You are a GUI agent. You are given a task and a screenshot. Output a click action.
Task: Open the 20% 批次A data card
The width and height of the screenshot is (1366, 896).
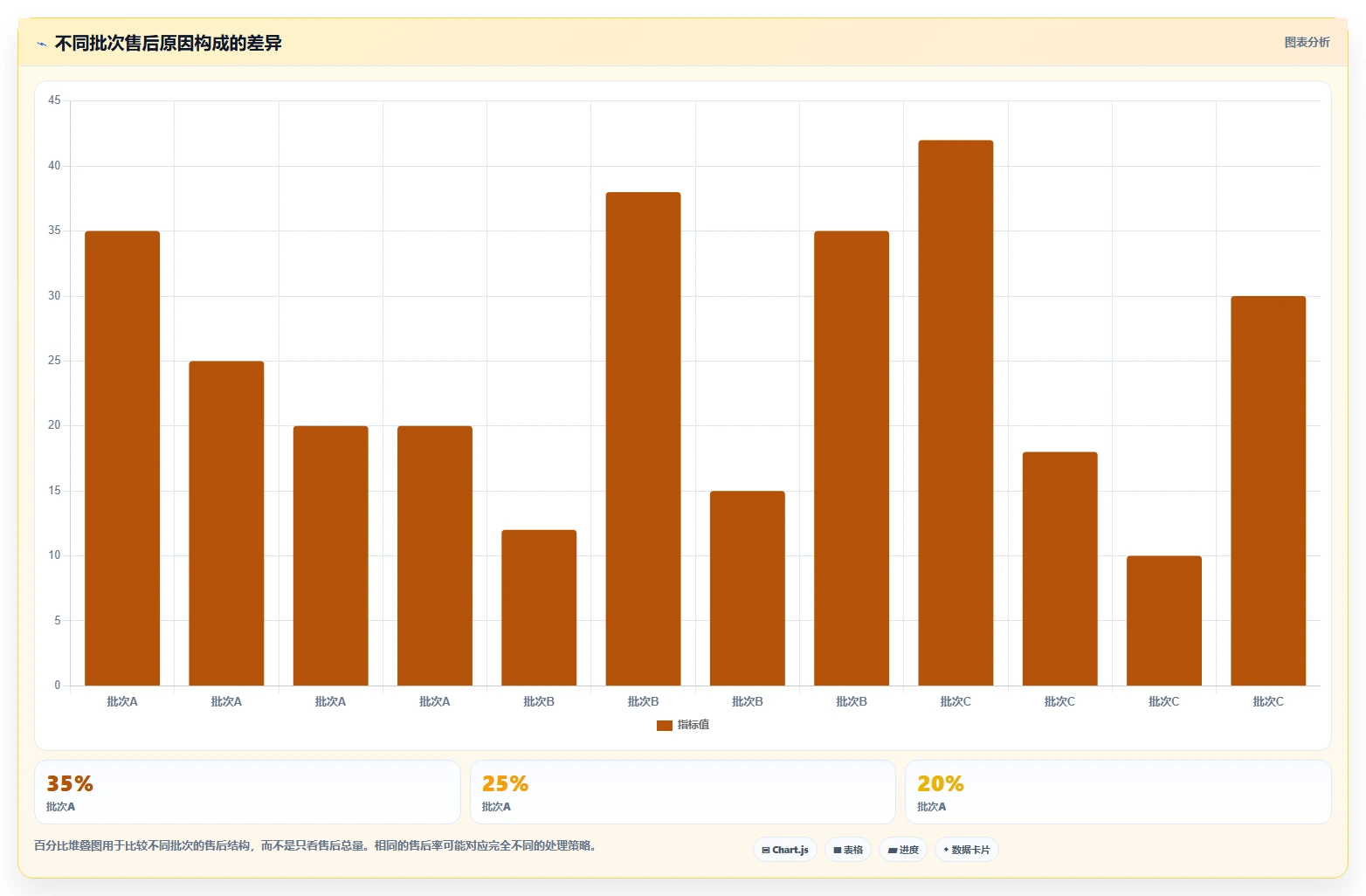pos(1118,792)
